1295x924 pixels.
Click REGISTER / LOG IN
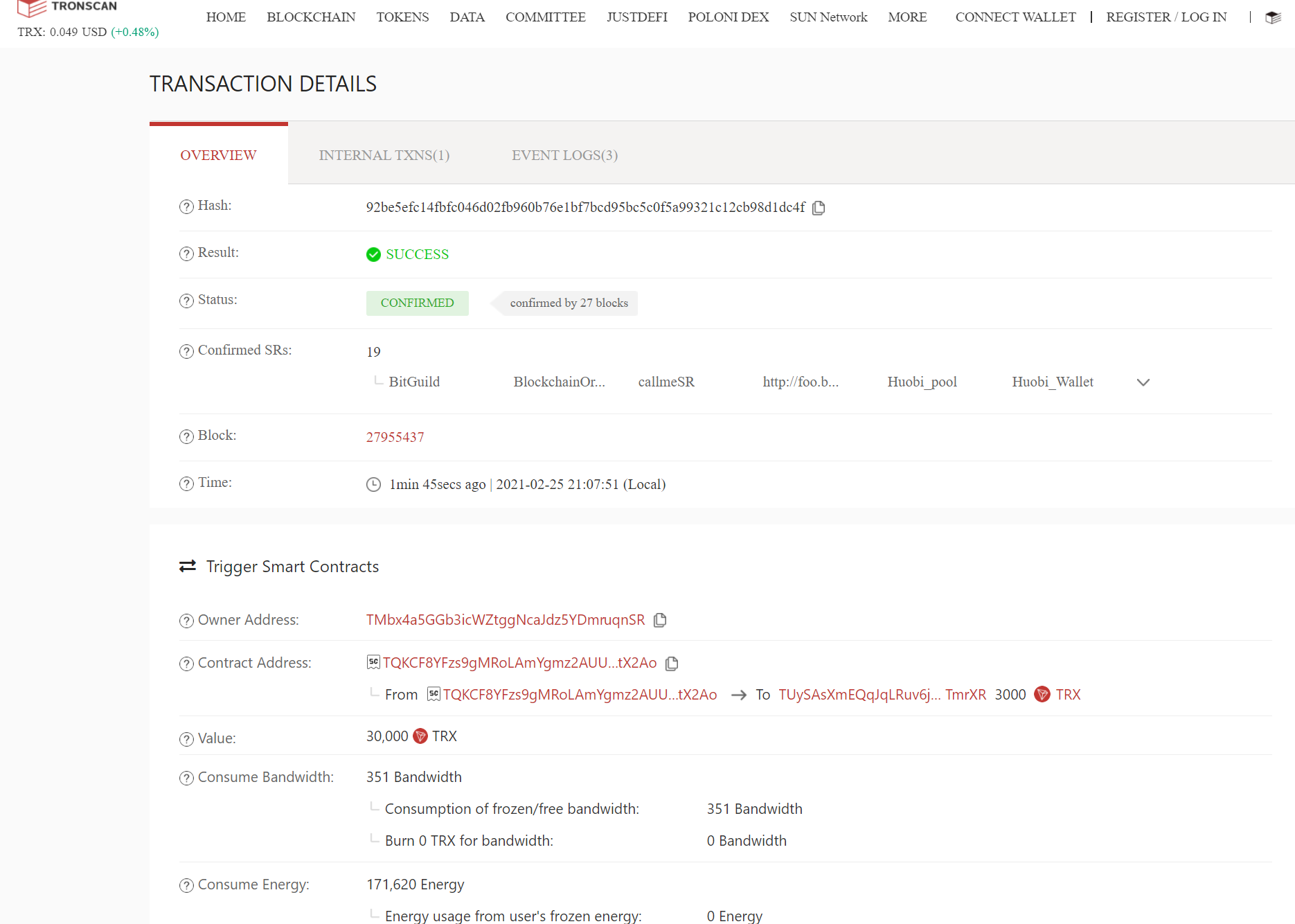point(1166,17)
